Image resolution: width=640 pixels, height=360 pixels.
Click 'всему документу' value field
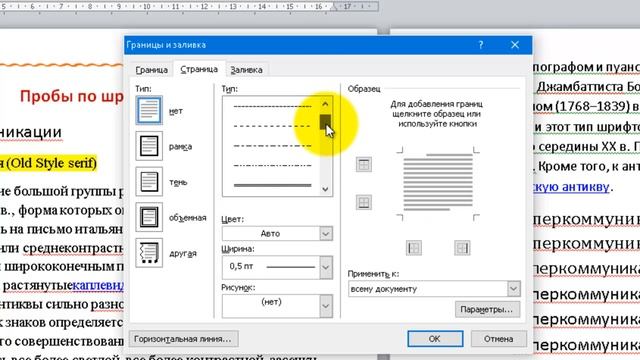pos(428,289)
